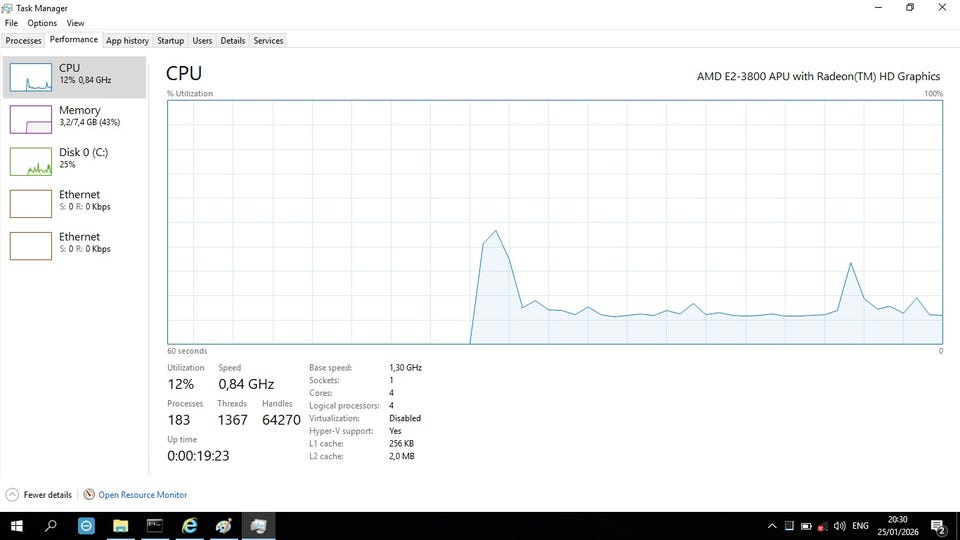The image size is (960, 540).
Task: Click the Virtualization value Disabled
Action: [x=405, y=418]
